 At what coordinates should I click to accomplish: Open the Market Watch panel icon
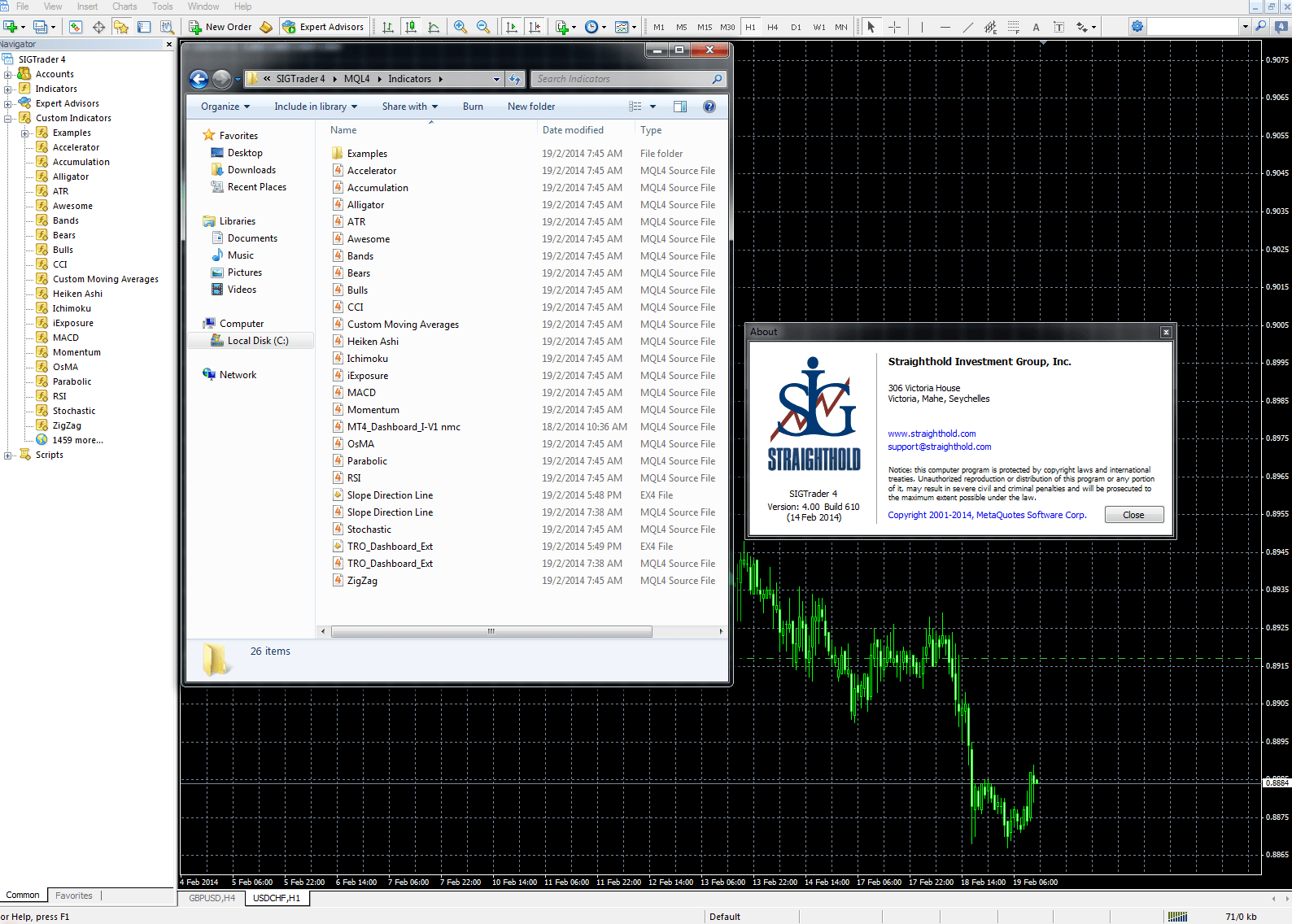coord(76,27)
